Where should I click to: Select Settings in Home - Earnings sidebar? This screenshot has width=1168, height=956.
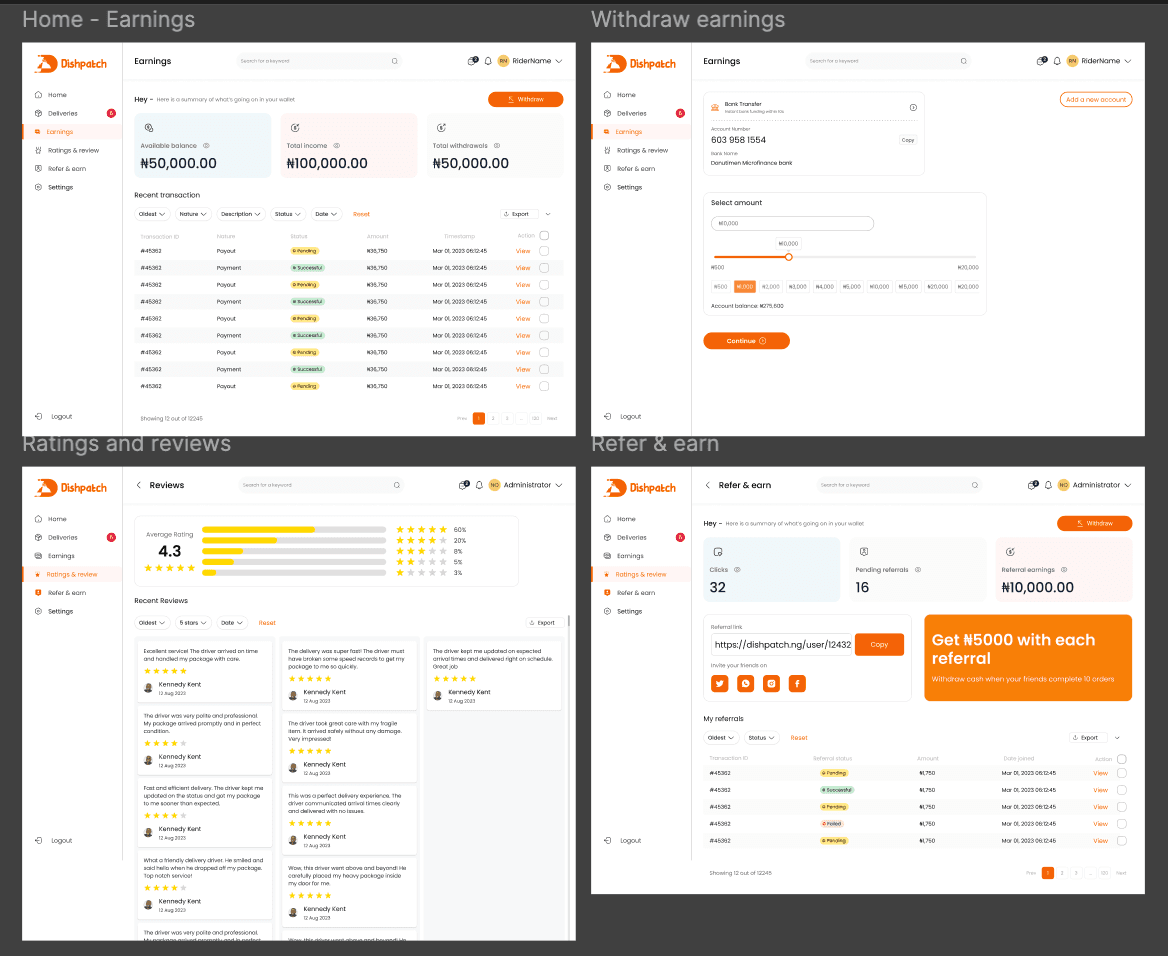click(x=61, y=187)
